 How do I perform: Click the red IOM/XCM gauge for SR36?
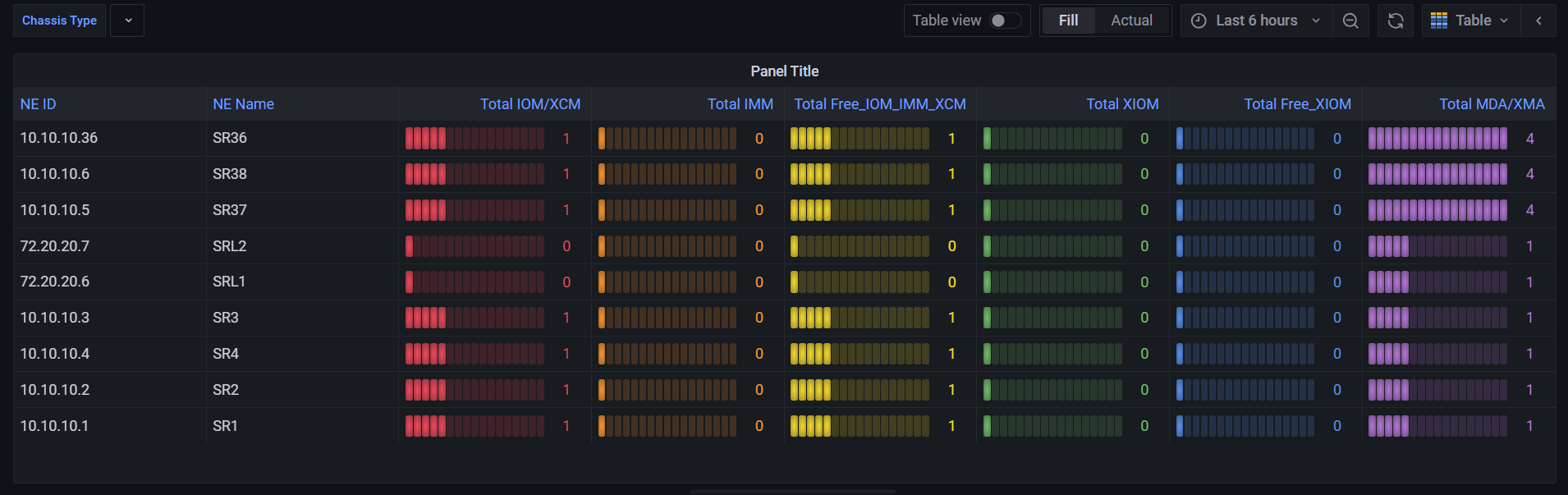coord(475,139)
